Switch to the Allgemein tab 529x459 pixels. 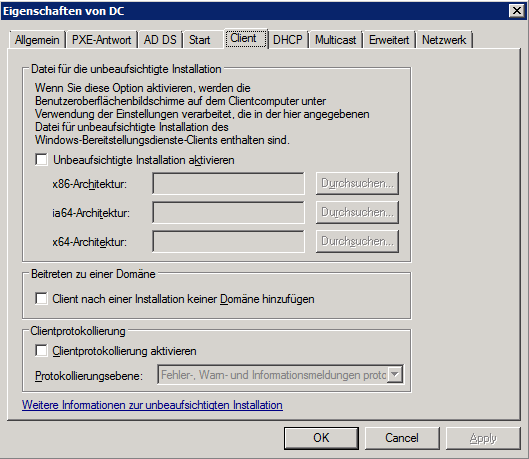[37, 40]
